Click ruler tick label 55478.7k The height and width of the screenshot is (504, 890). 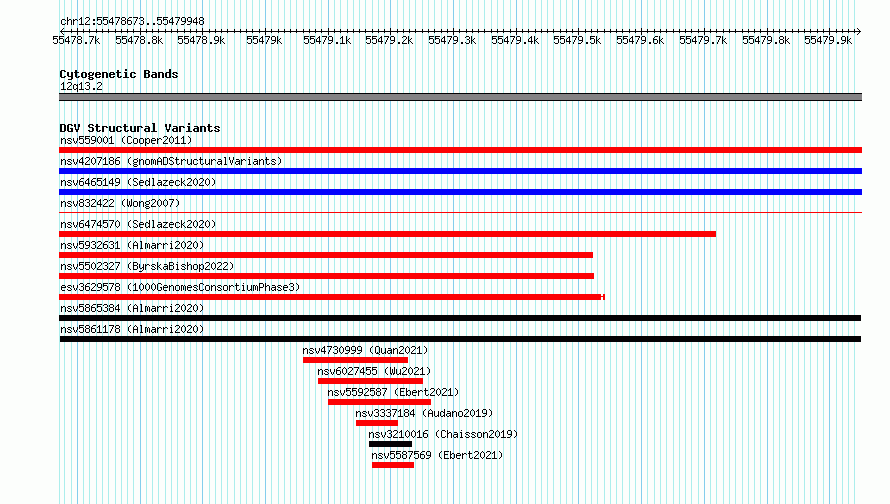click(x=76, y=40)
